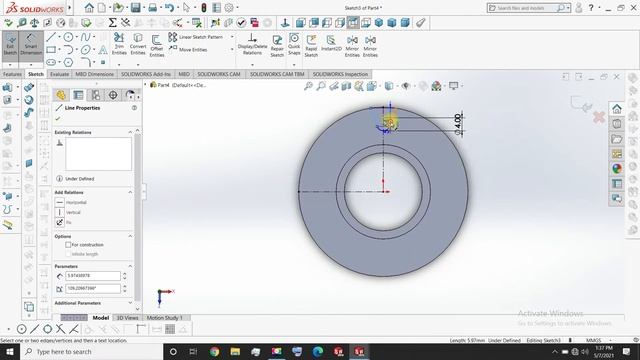Click the line length parameter field
This screenshot has width=640, height=360.
(x=93, y=276)
